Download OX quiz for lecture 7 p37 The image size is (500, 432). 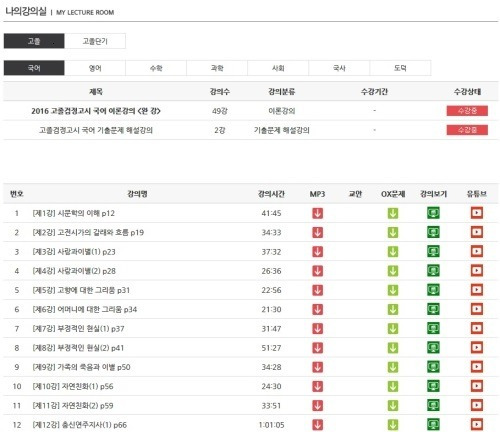tap(393, 329)
